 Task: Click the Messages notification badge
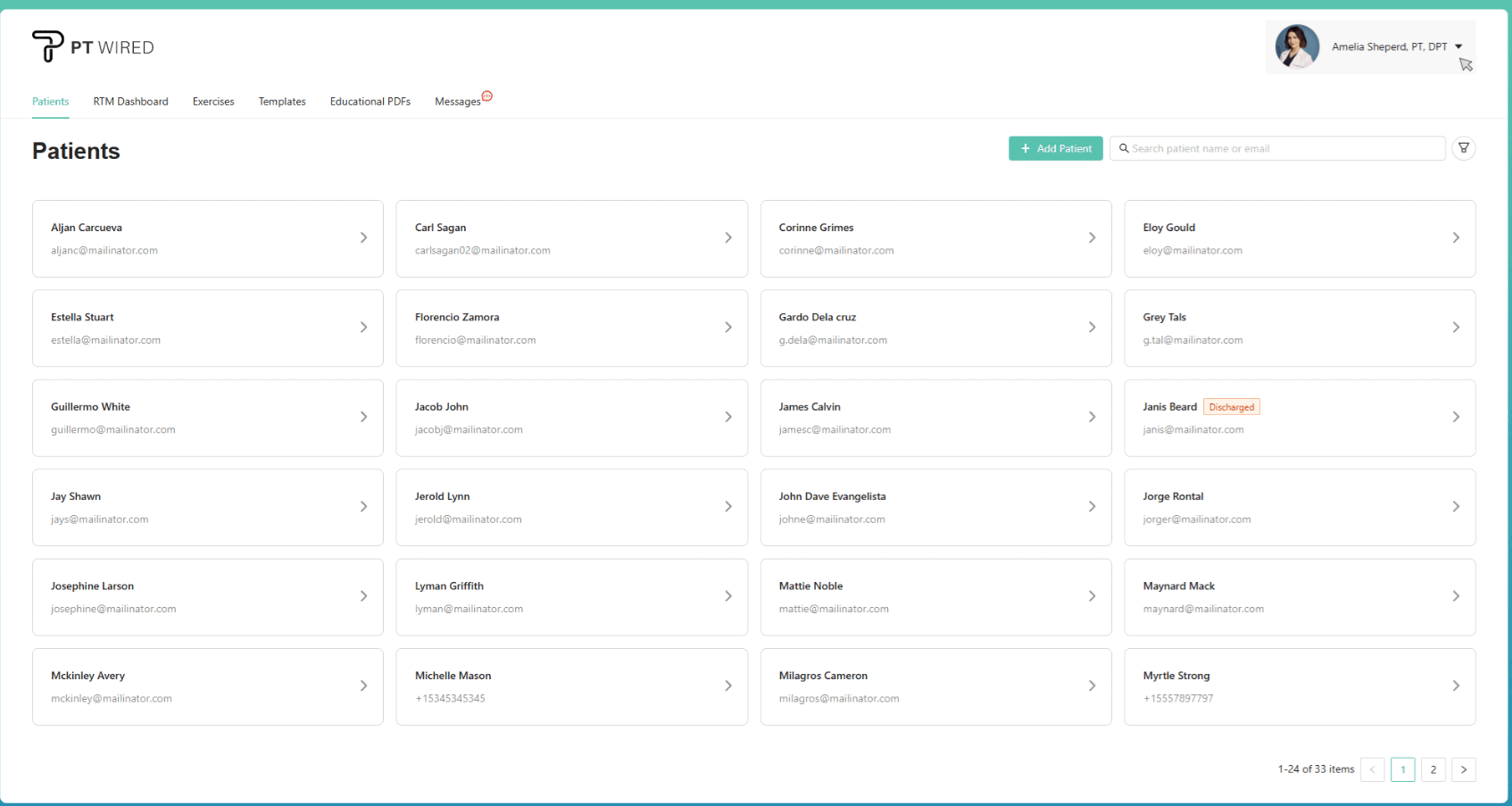pos(486,96)
